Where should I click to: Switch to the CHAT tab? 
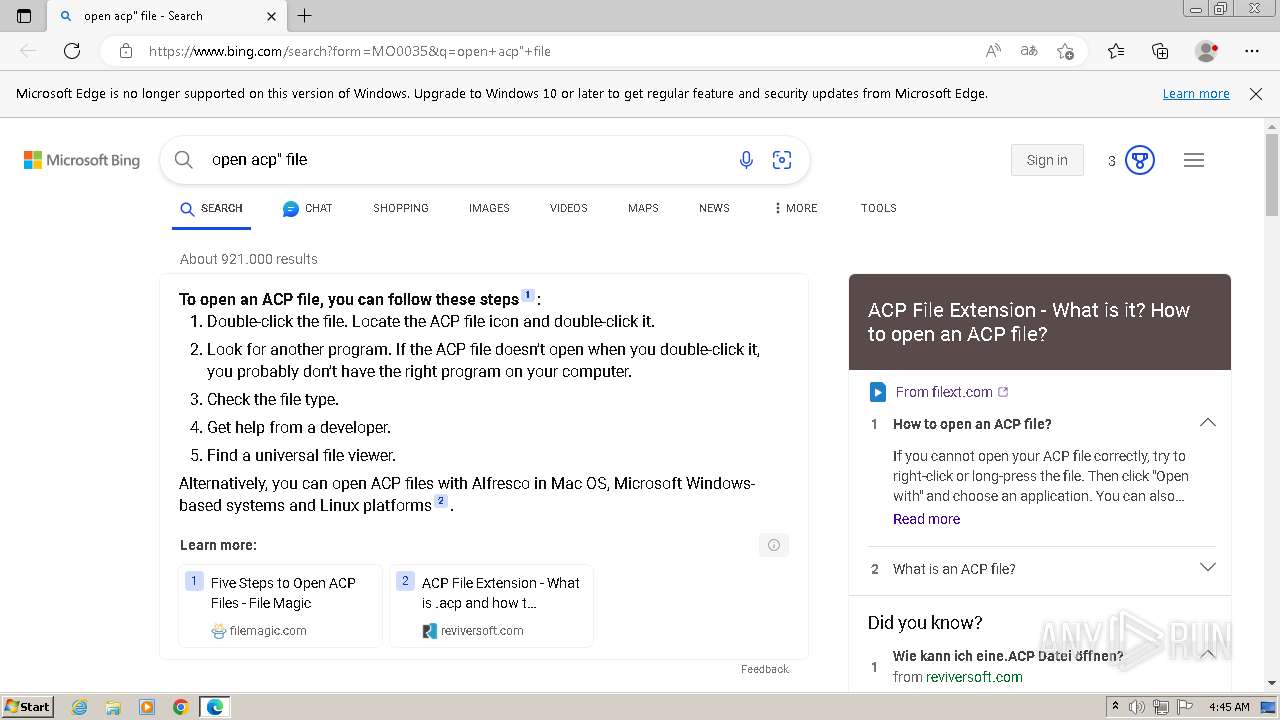(x=307, y=209)
